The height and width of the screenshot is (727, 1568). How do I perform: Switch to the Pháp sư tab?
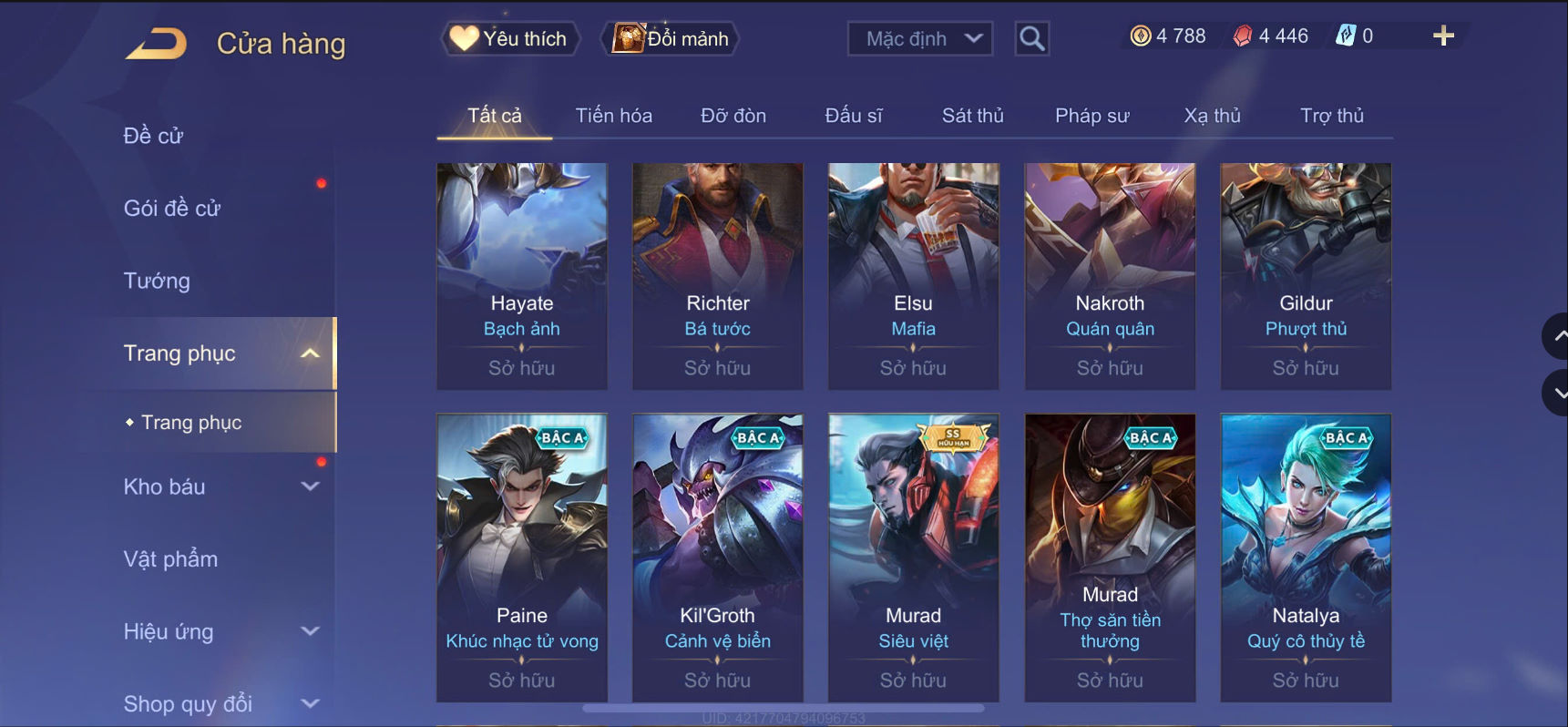[1091, 116]
